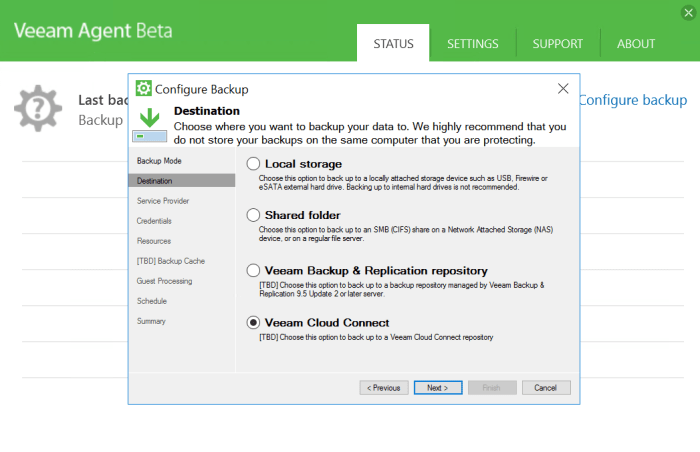Screen dimensions: 700x452
Task: Click the Next > button
Action: (x=438, y=388)
